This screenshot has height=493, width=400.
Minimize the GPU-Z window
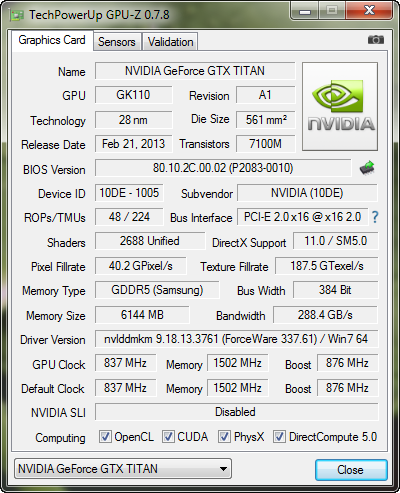click(x=305, y=11)
